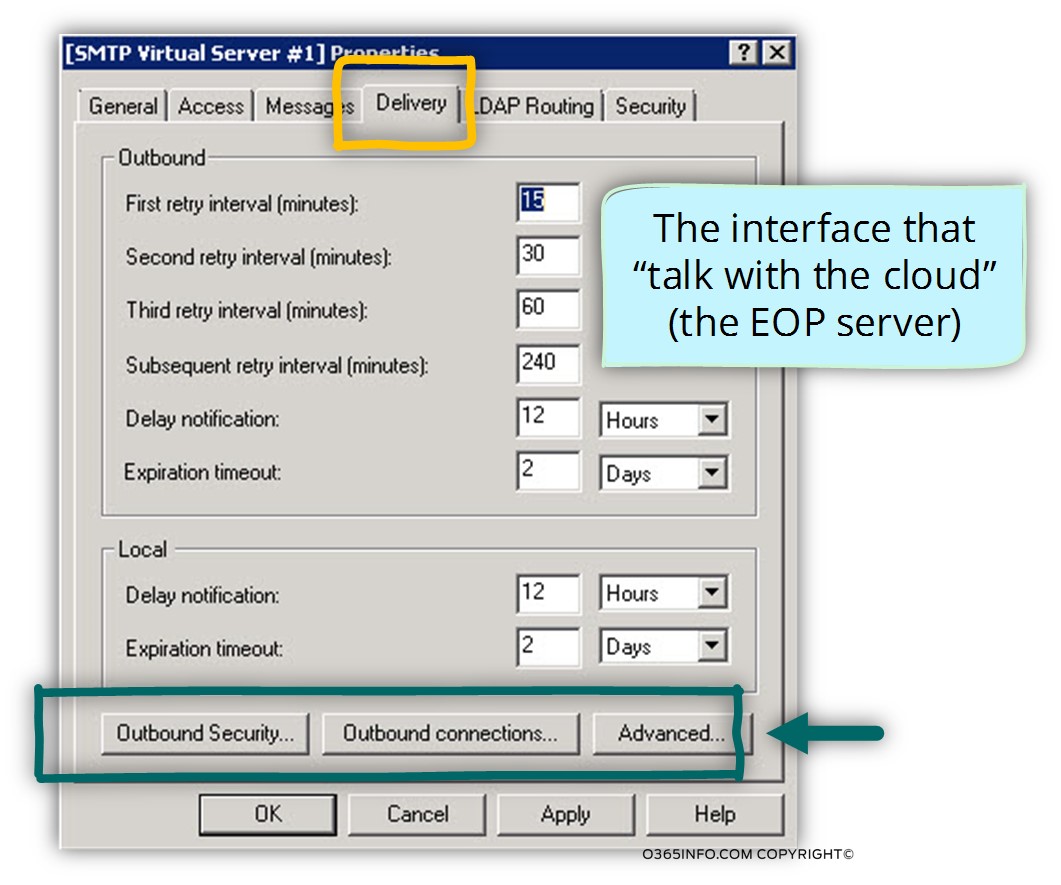Switch to LDAP Routing tab
Screen dimensions: 1061x885
pyautogui.click(x=533, y=106)
